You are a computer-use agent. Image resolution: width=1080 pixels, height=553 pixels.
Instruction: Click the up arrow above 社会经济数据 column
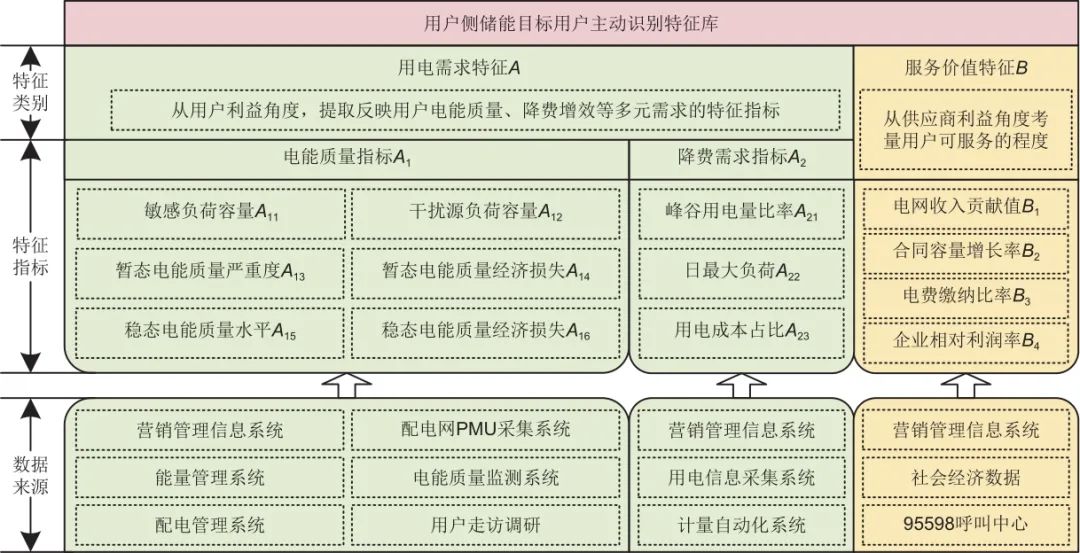point(965,385)
